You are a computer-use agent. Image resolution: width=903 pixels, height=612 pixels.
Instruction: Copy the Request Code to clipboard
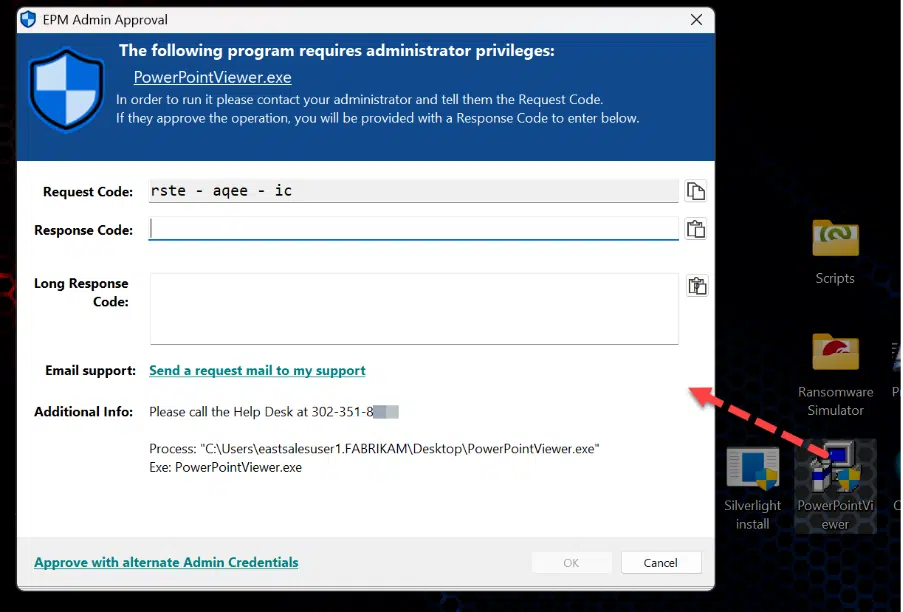(696, 191)
